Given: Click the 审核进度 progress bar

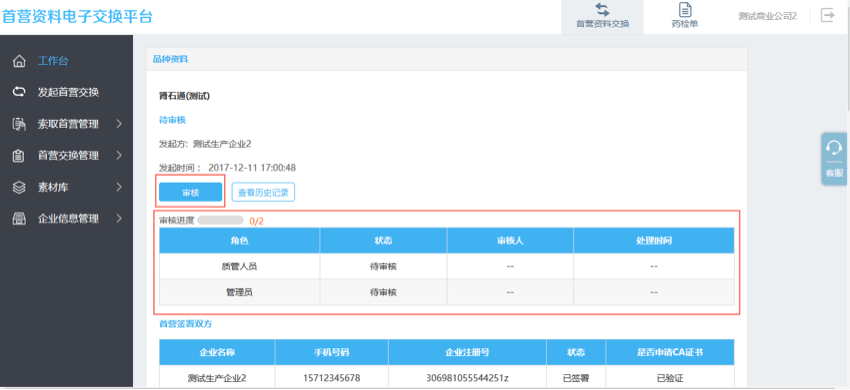Looking at the screenshot, I should pyautogui.click(x=220, y=220).
